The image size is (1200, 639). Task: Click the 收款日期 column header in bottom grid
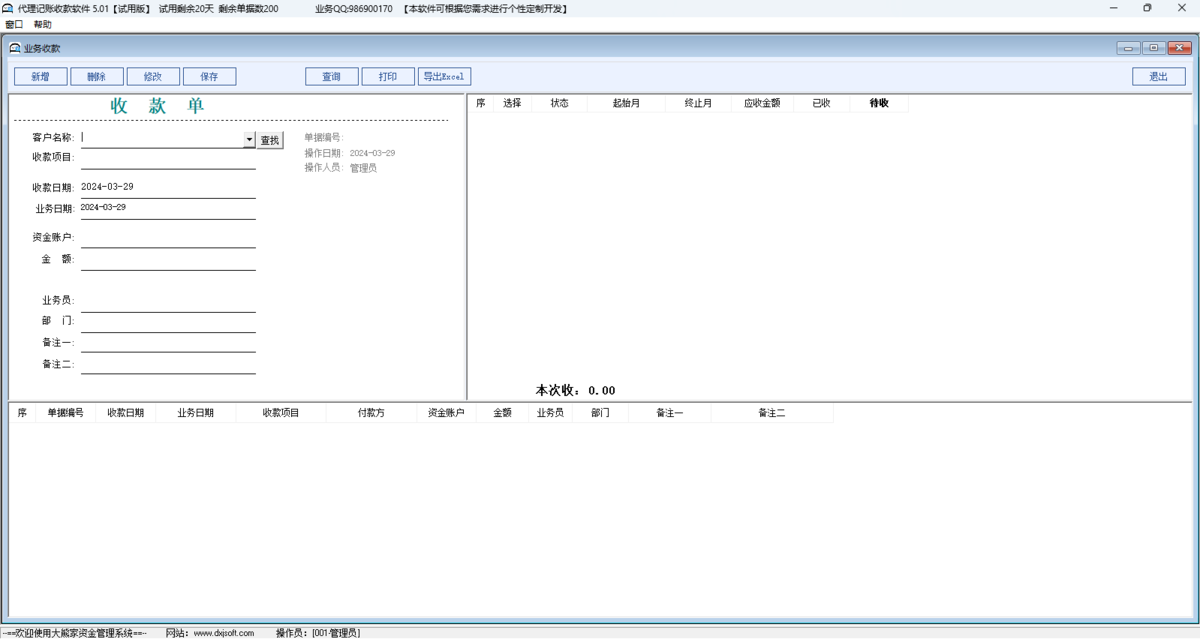coord(125,413)
